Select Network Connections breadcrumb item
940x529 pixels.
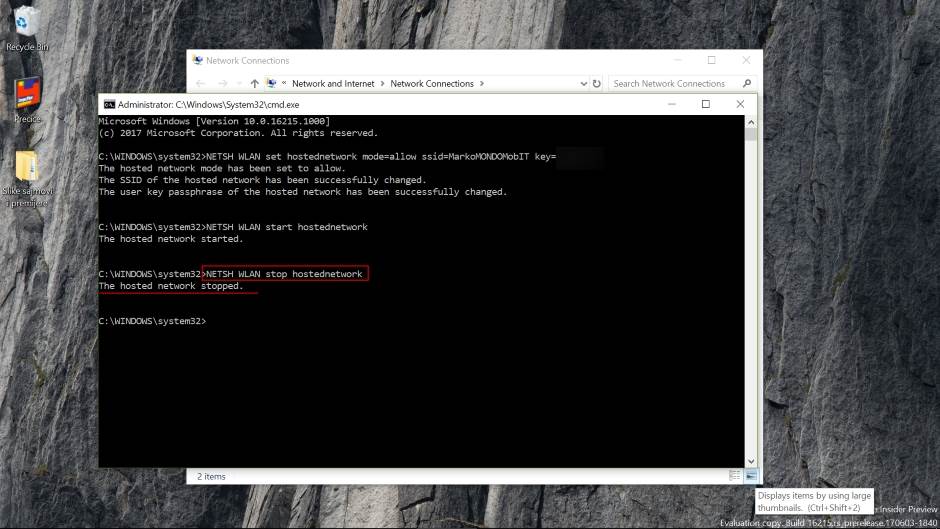432,84
